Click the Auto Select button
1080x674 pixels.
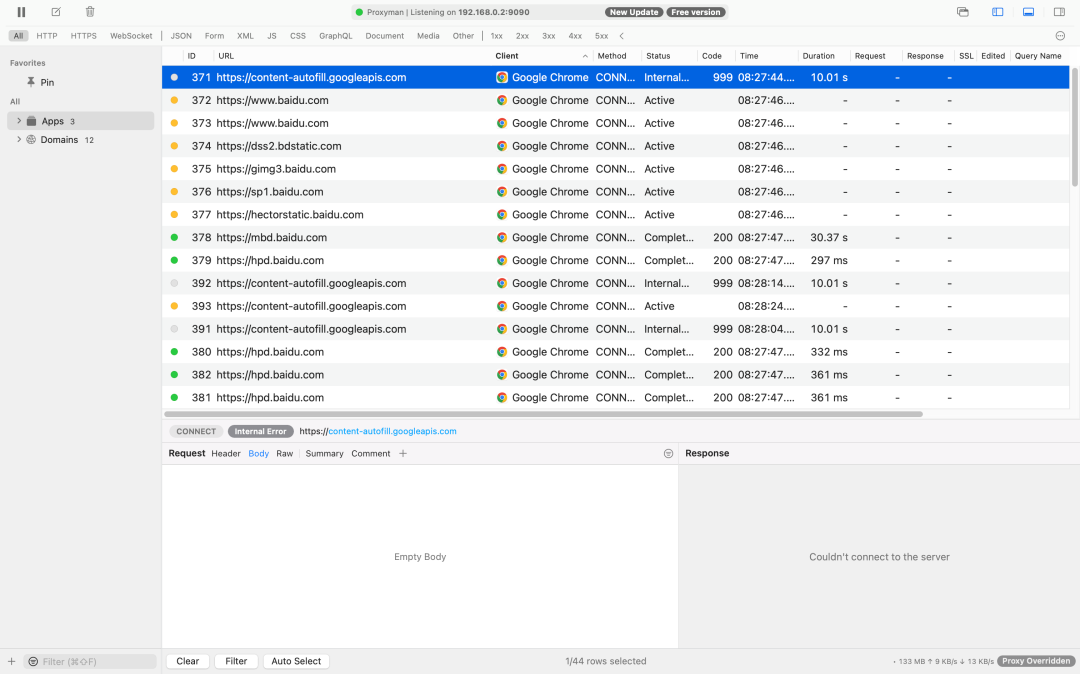tap(296, 661)
